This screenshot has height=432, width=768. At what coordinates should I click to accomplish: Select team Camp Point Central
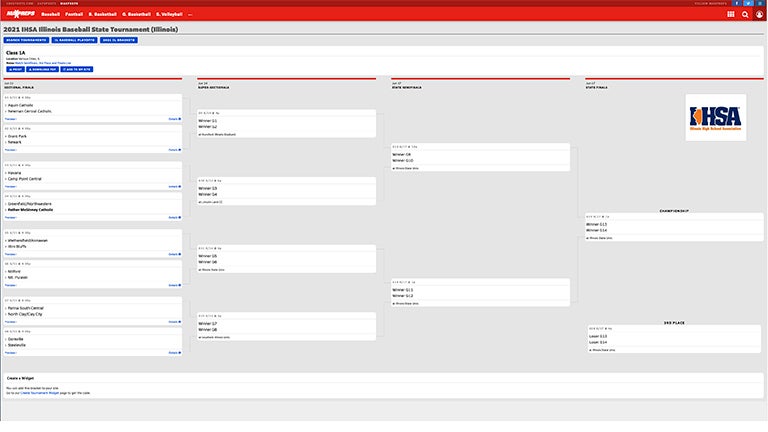click(x=24, y=179)
